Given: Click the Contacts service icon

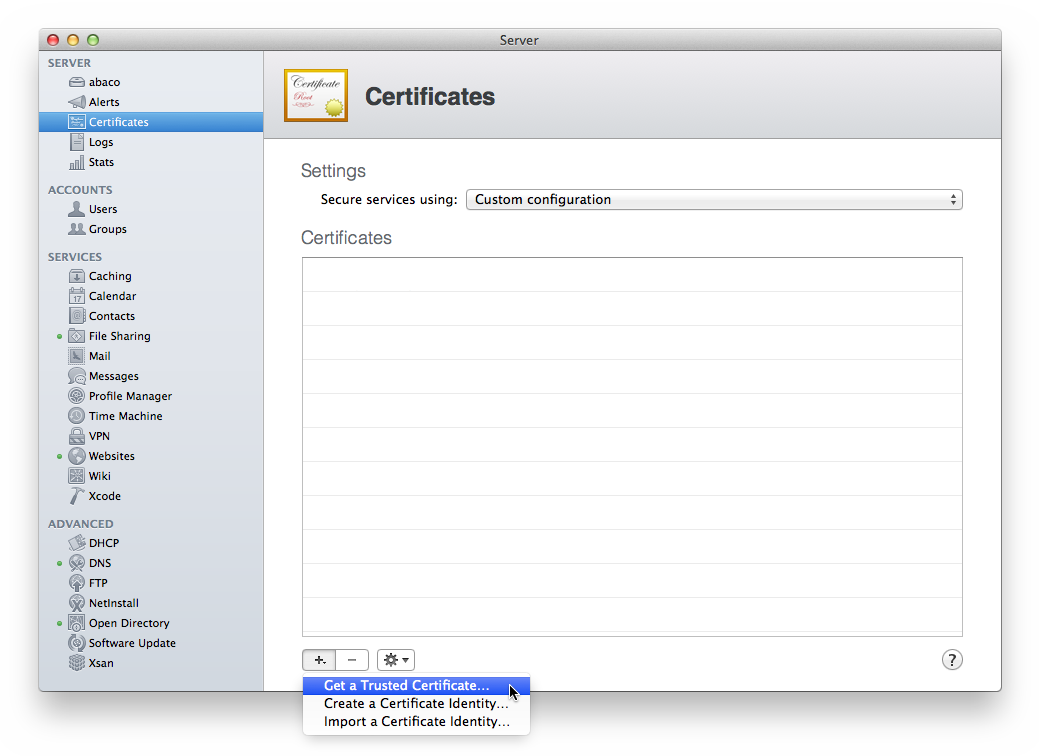Looking at the screenshot, I should 77,316.
